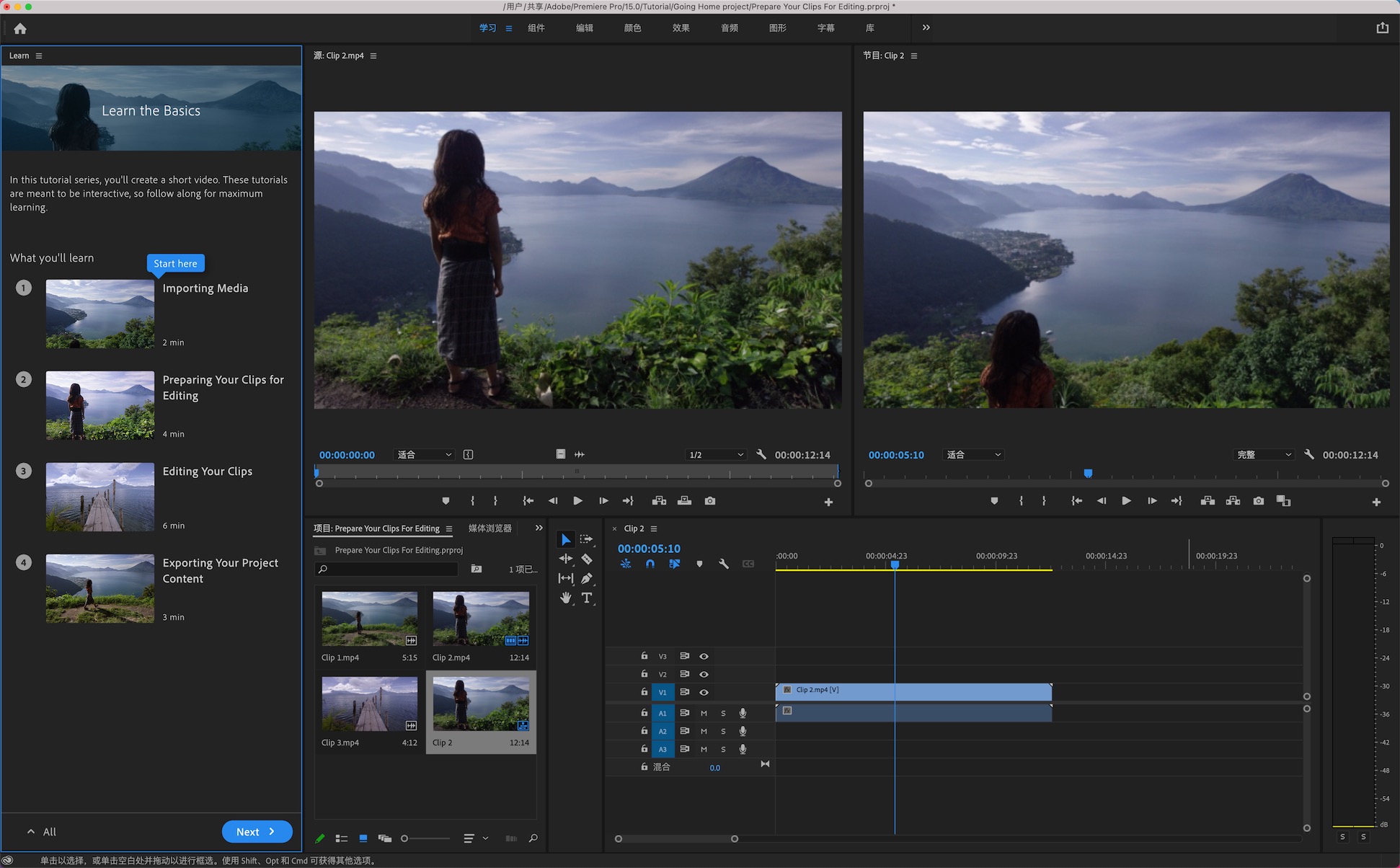Solo audio track A2
1400x868 pixels.
click(723, 731)
